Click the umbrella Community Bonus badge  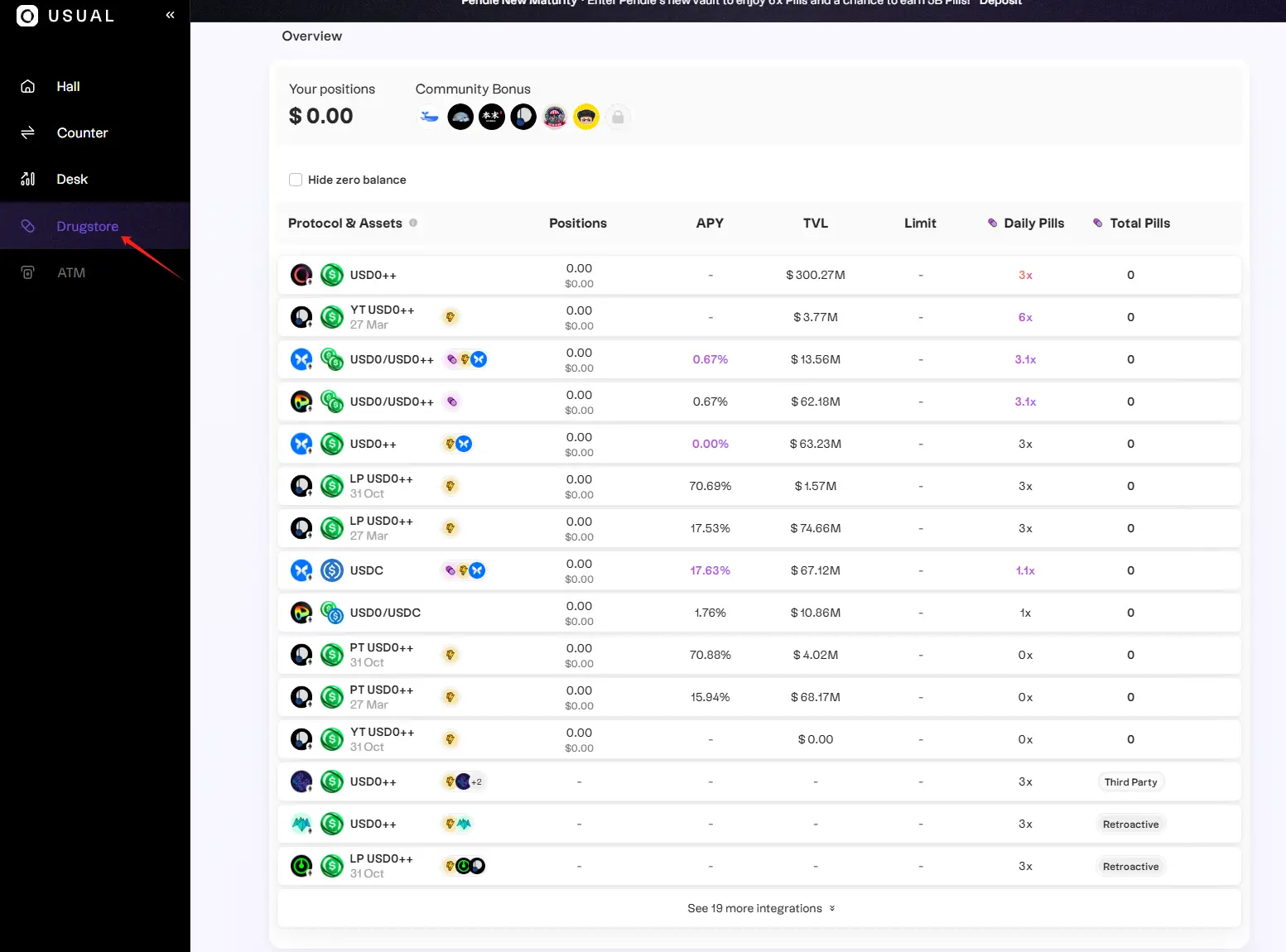pyautogui.click(x=555, y=117)
